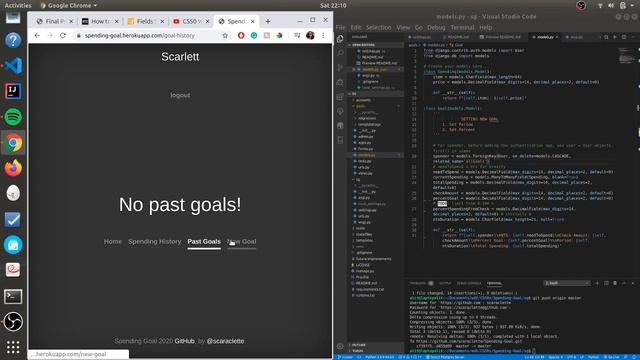The image size is (640, 360).
Task: Open the Help menu in VS Code
Action: point(485,27)
